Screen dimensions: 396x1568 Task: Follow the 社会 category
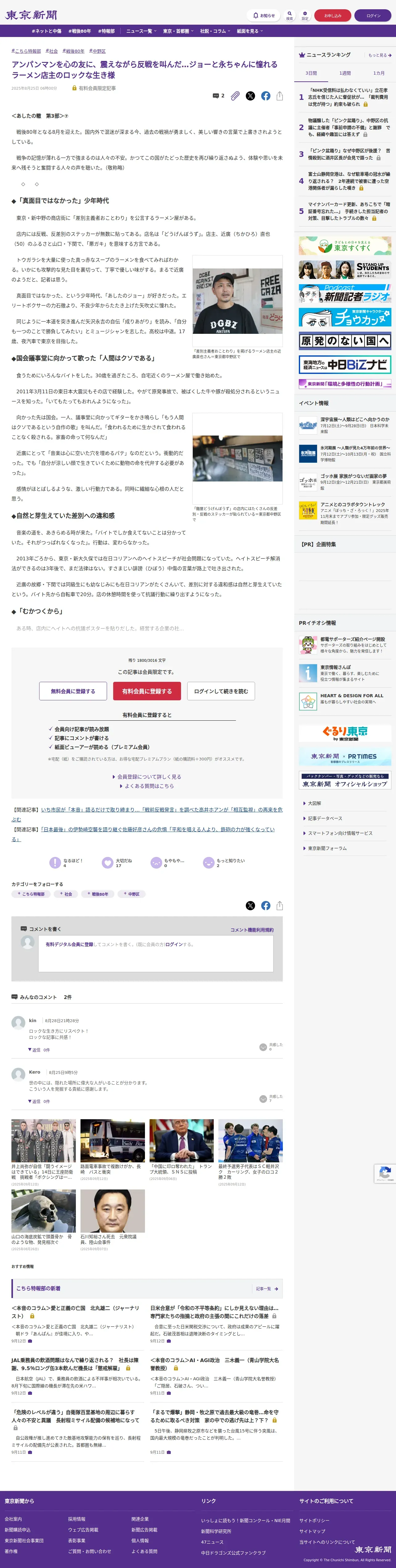coord(65,894)
